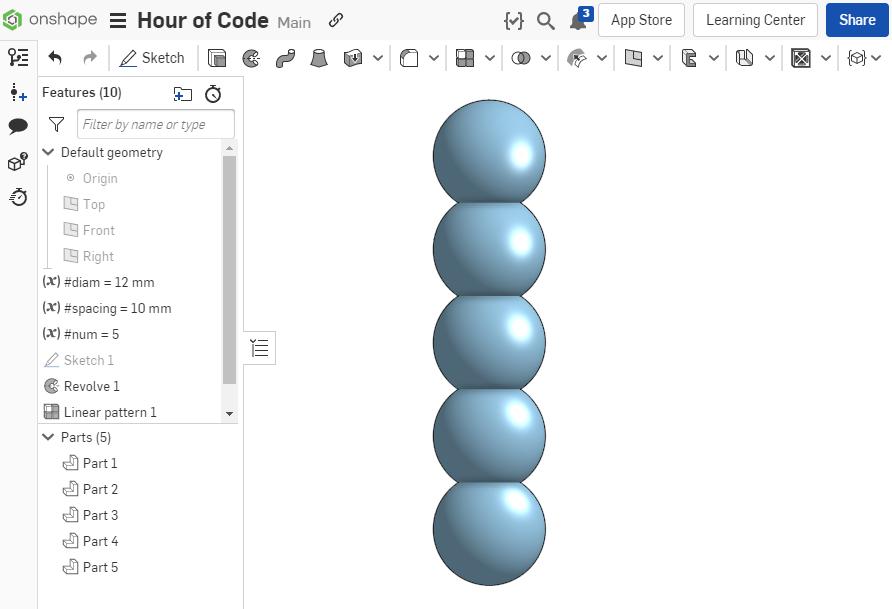This screenshot has width=892, height=609.
Task: Click the Share button
Action: pyautogui.click(x=857, y=20)
